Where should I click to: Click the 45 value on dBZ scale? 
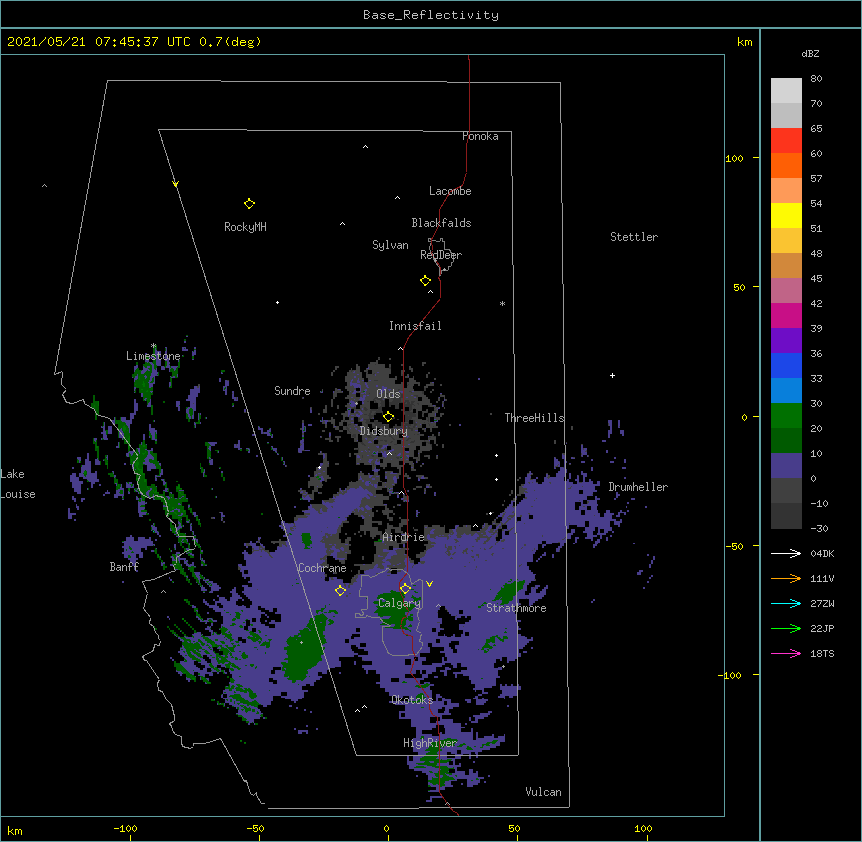[x=816, y=279]
